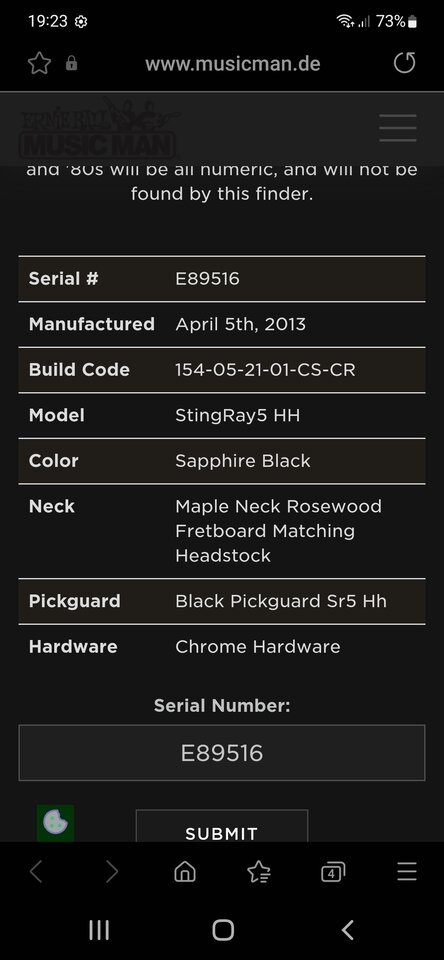Open bookmarks list star icon
This screenshot has width=444, height=960.
point(259,871)
